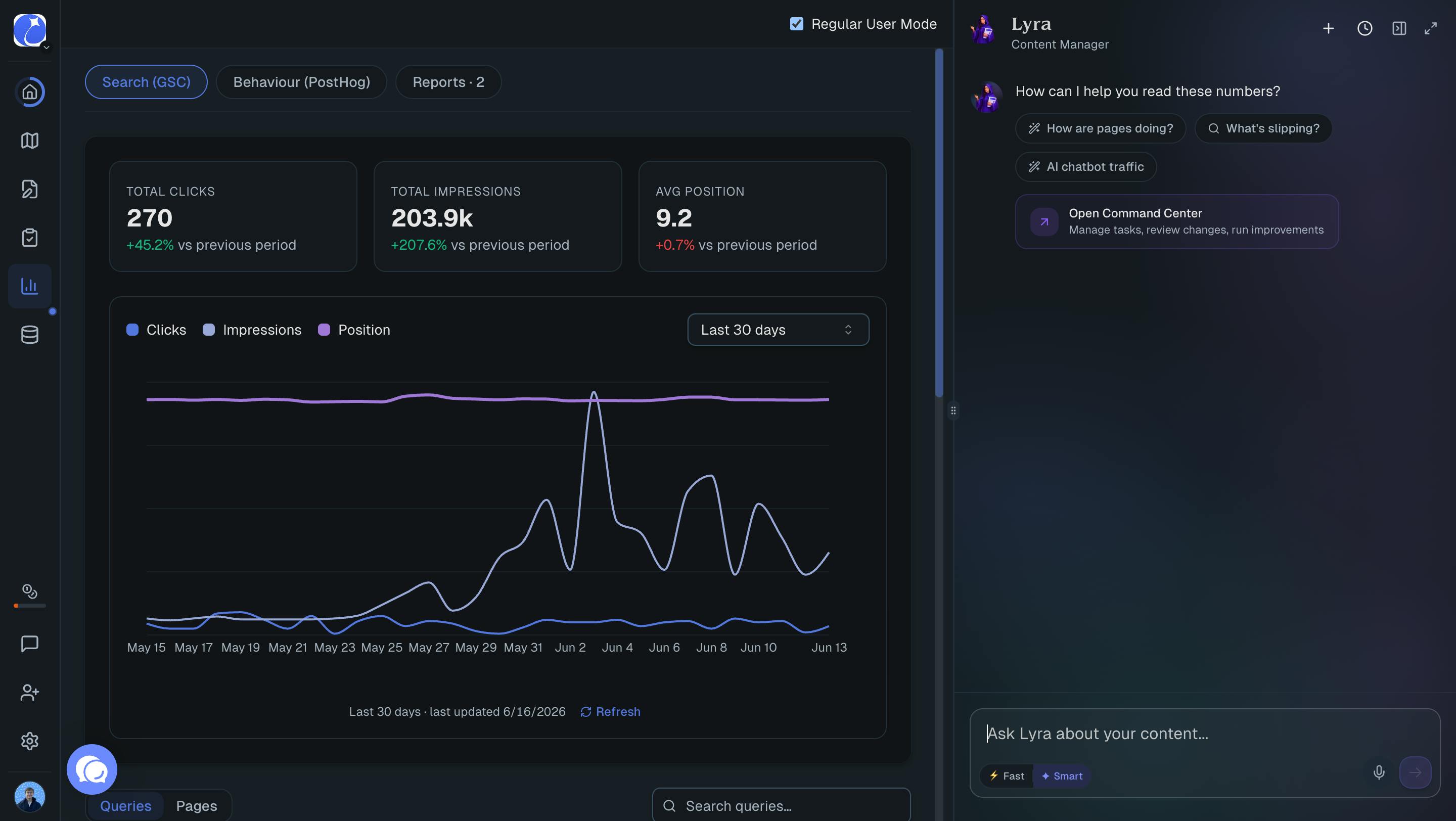
Task: Click the Total Clicks card
Action: [x=233, y=216]
